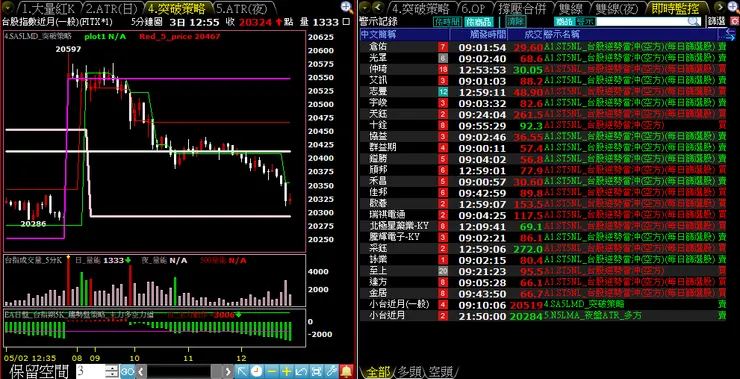Click the alert bell icon
The image size is (740, 379).
click(346, 371)
